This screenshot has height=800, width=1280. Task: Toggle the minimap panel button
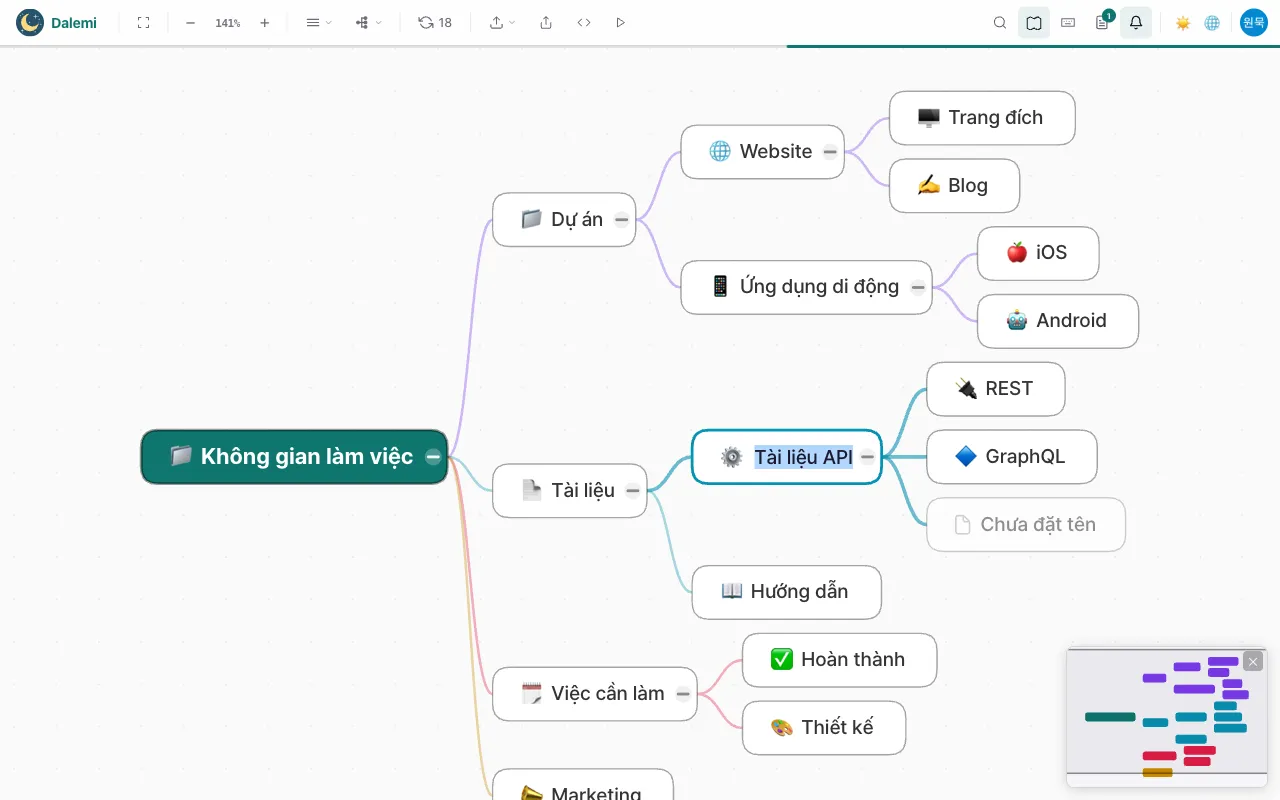(1034, 22)
